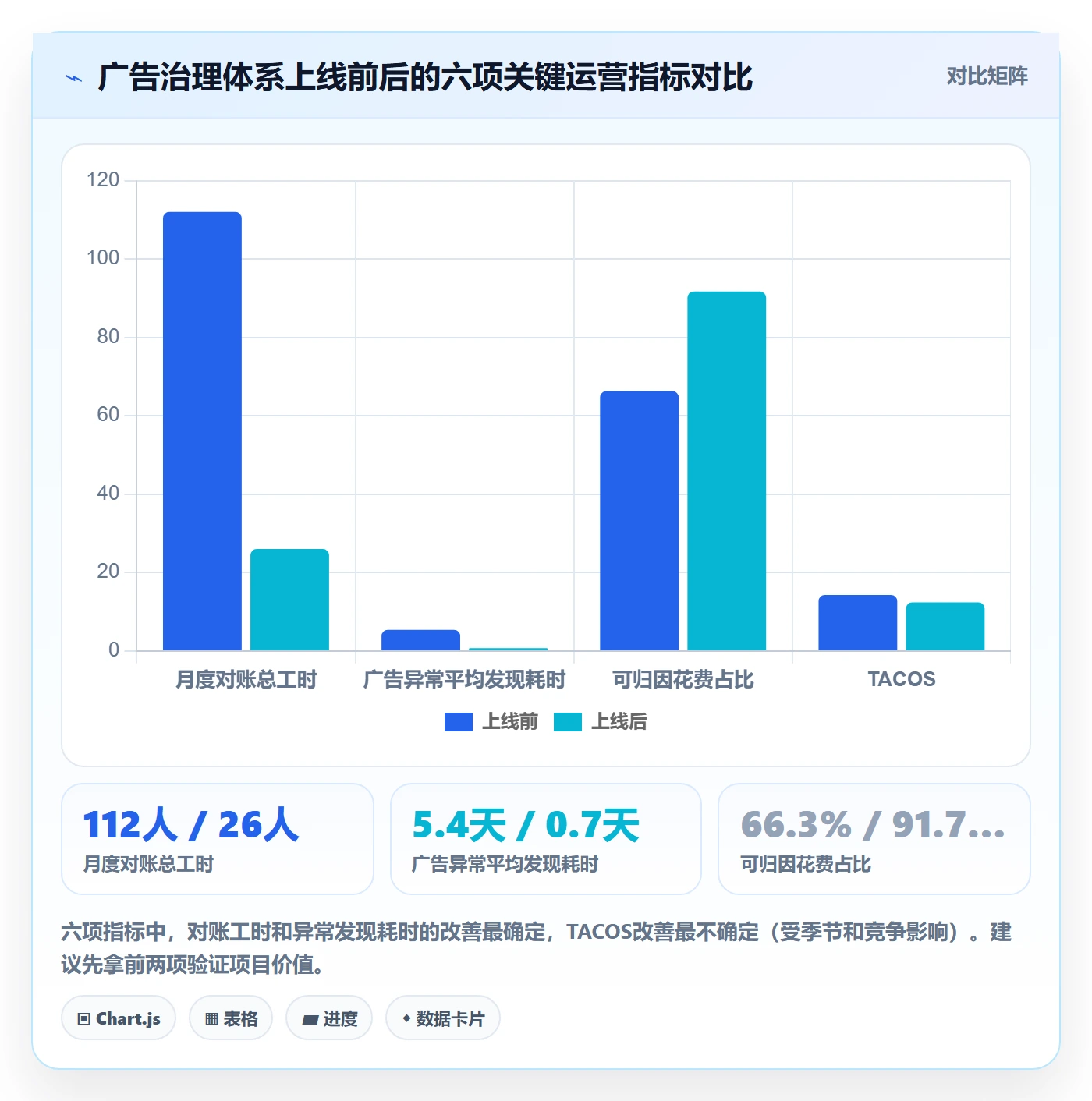Click the card title 广告治理体系上线前后的六项关键运营指标对比
The height and width of the screenshot is (1101, 1092).
pyautogui.click(x=425, y=77)
